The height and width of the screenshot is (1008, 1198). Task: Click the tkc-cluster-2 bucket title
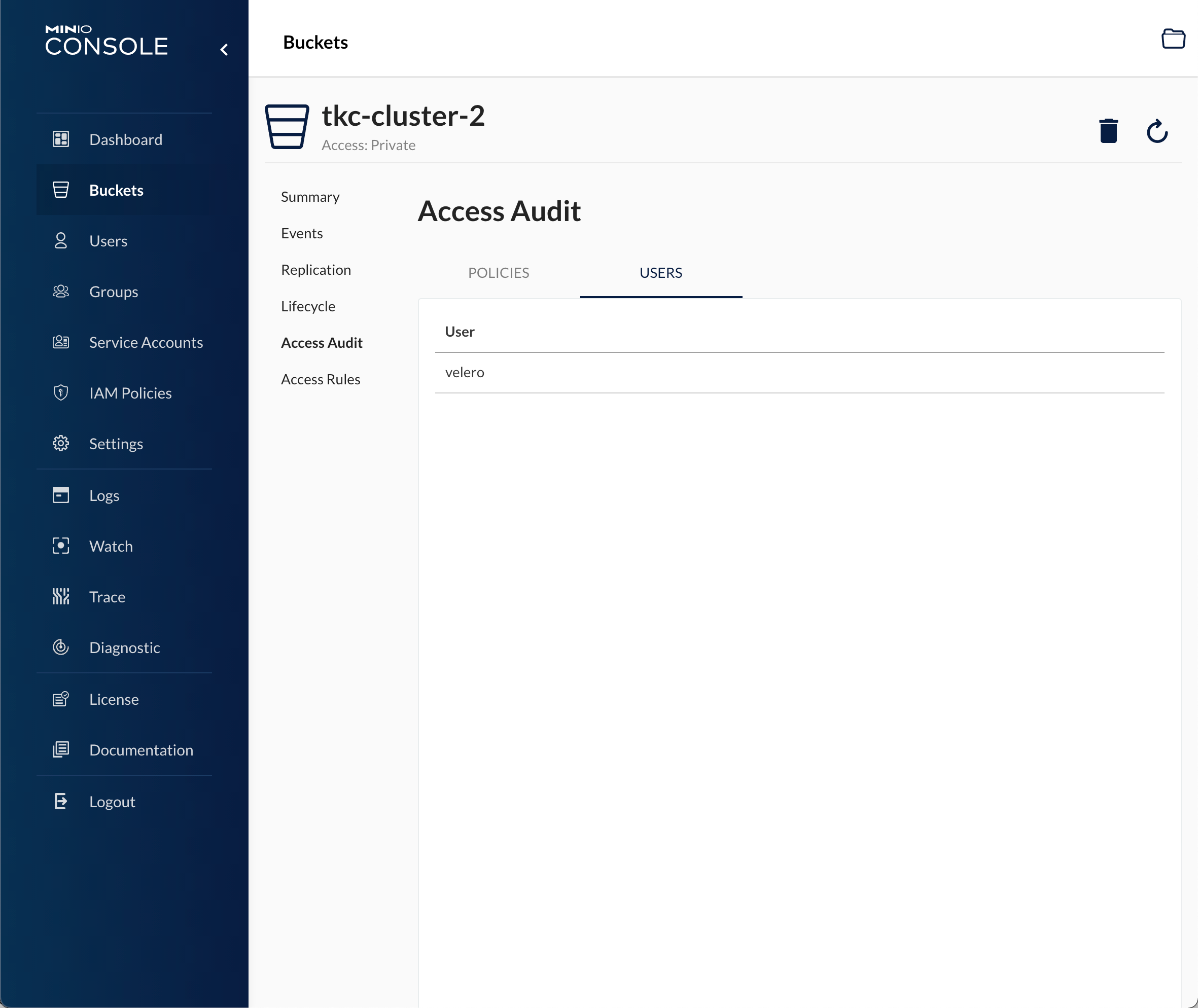[x=403, y=116]
